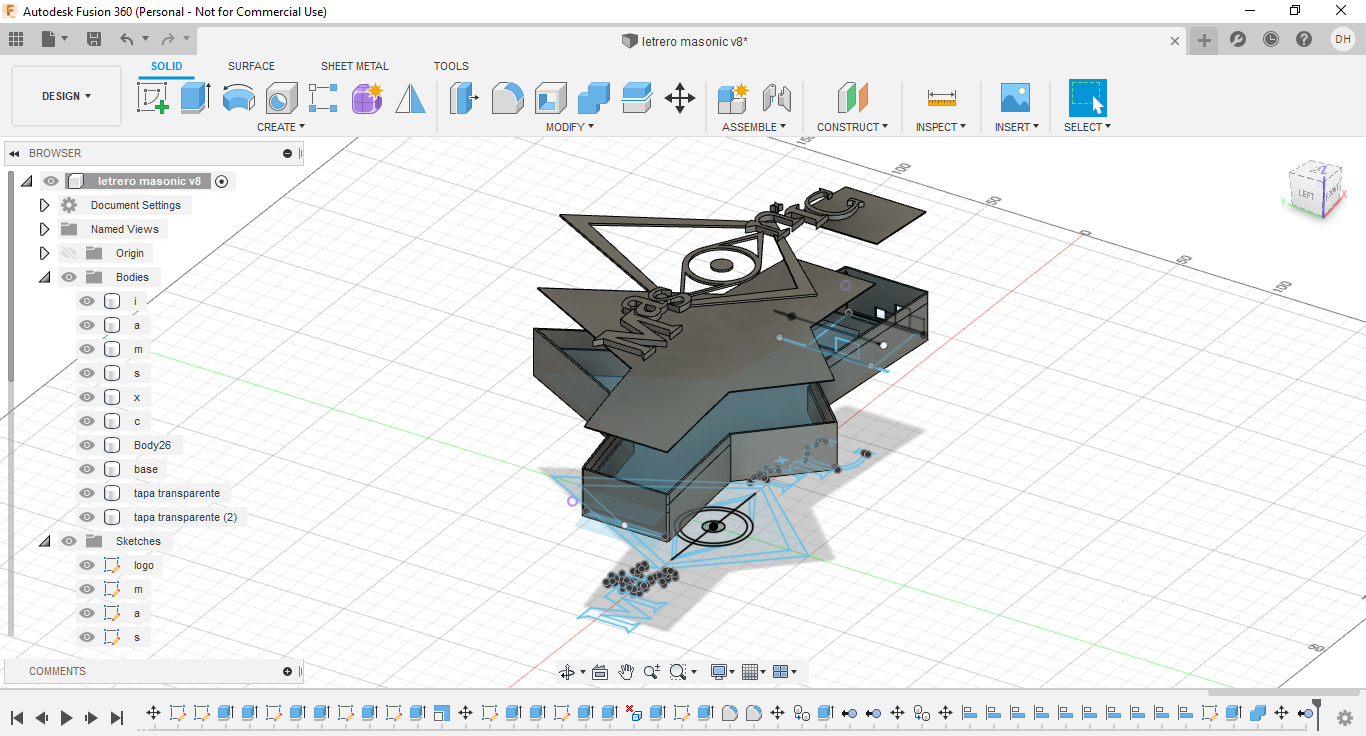1366x736 pixels.
Task: Toggle visibility of the Bodies folder
Action: pos(69,277)
